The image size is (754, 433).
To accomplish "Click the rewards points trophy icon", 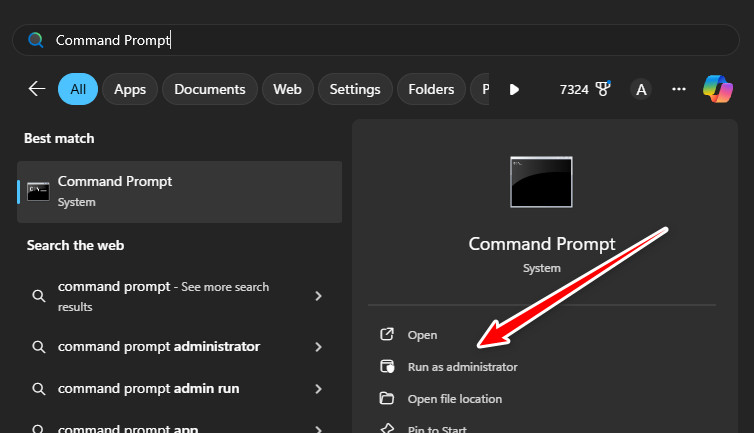I will [x=603, y=89].
